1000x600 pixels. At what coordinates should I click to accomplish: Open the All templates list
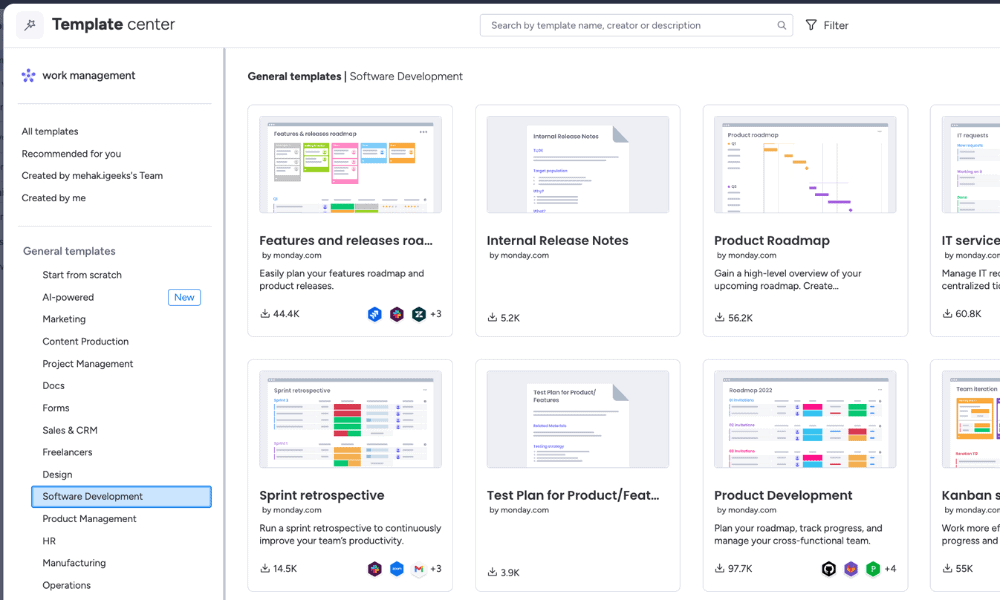point(50,131)
